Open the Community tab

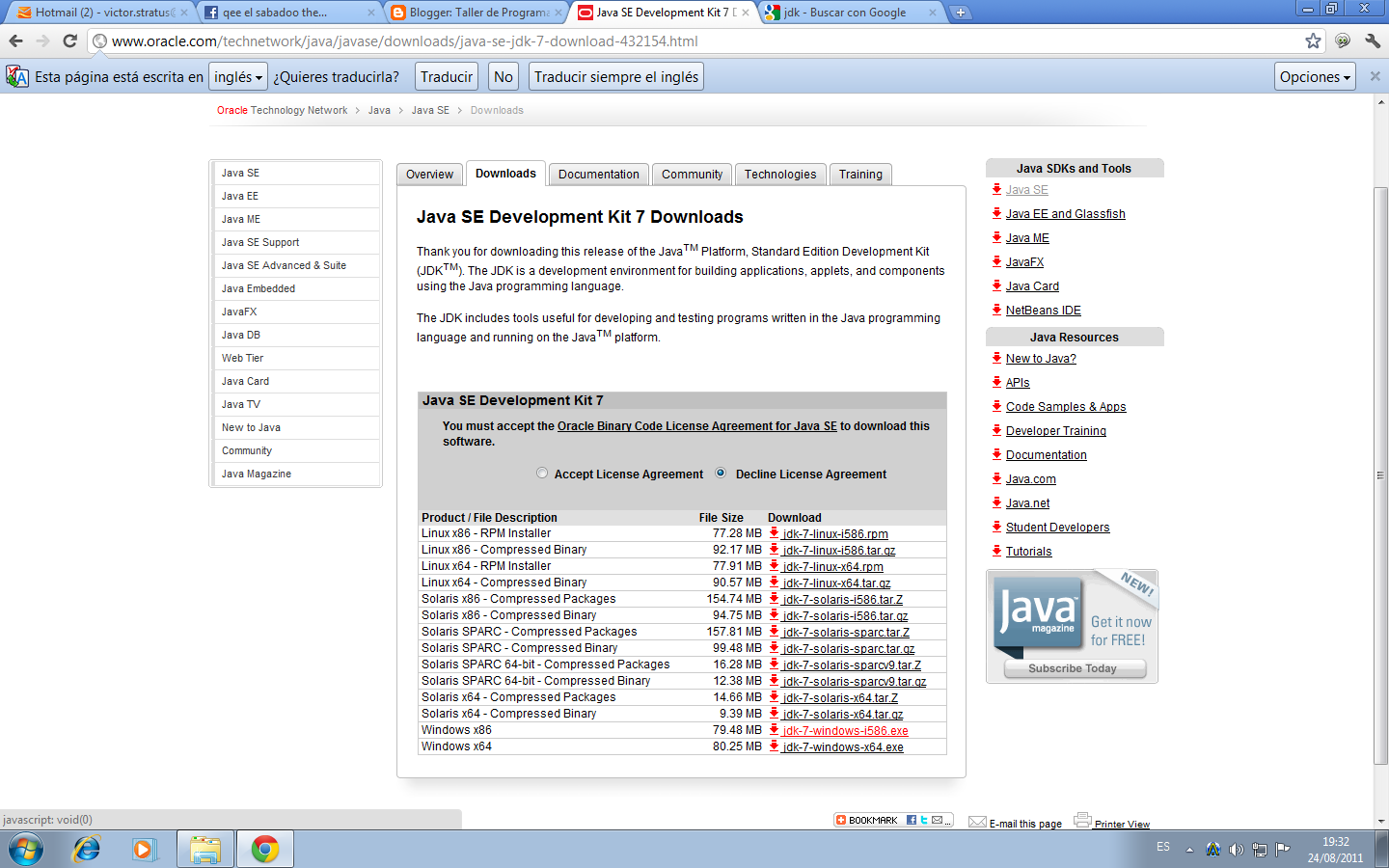click(x=692, y=174)
